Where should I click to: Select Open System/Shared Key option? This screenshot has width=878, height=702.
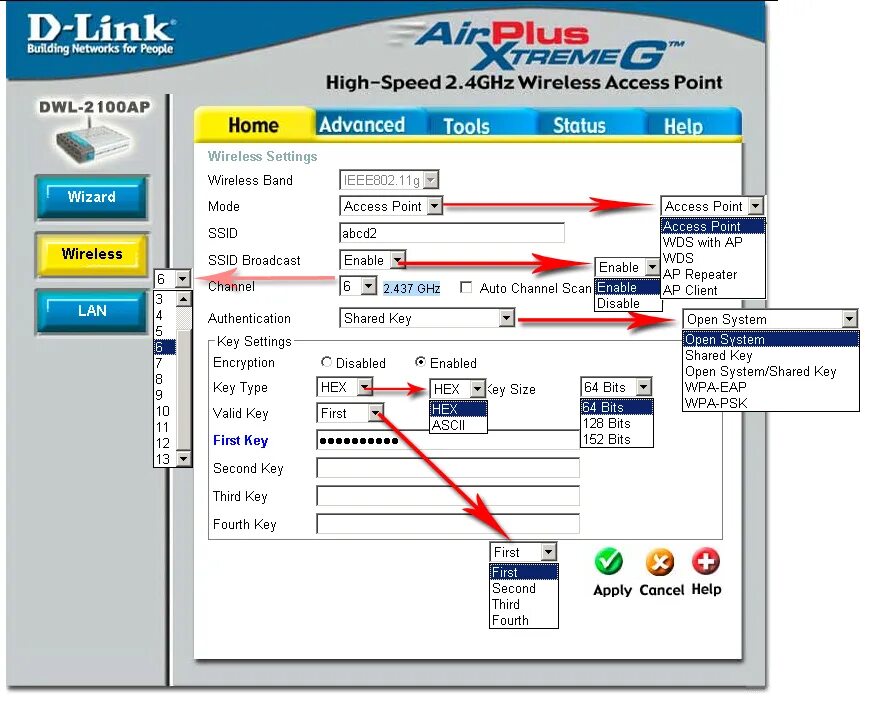pyautogui.click(x=770, y=371)
